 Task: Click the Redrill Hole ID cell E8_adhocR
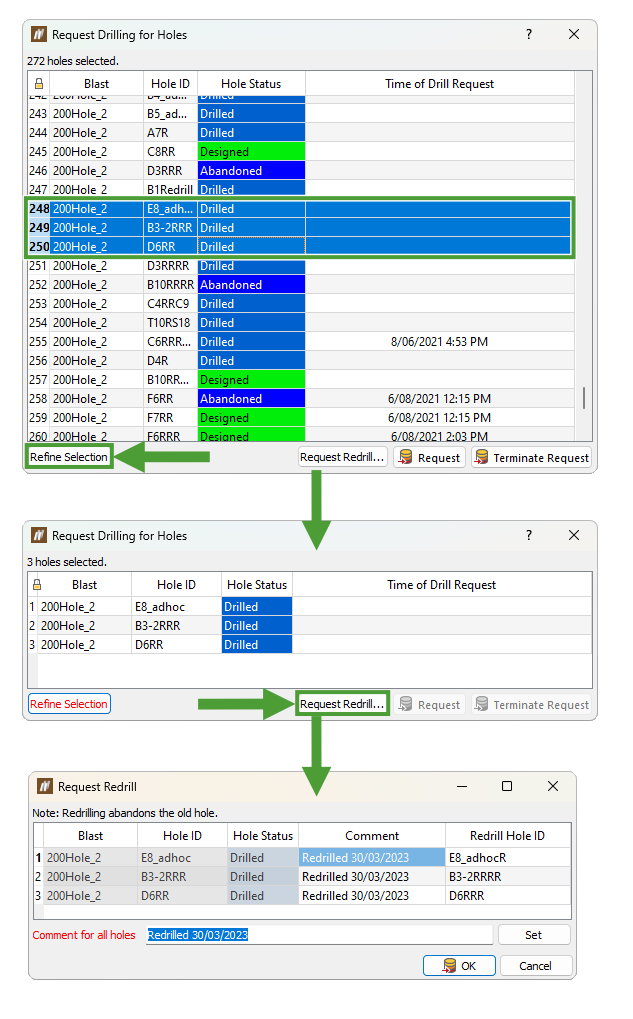click(508, 857)
